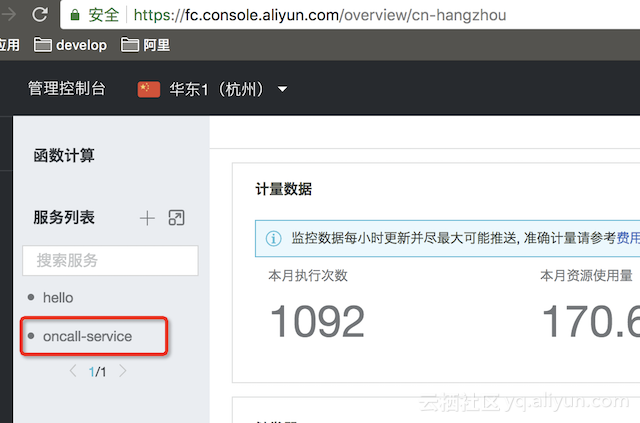Image resolution: width=640 pixels, height=423 pixels.
Task: Click the browser address bar URL
Action: (320, 15)
